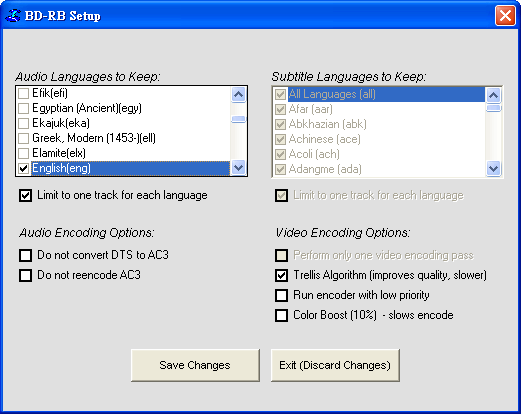Click the BD-RB Setup title bar icon
The height and width of the screenshot is (414, 521).
pyautogui.click(x=13, y=16)
